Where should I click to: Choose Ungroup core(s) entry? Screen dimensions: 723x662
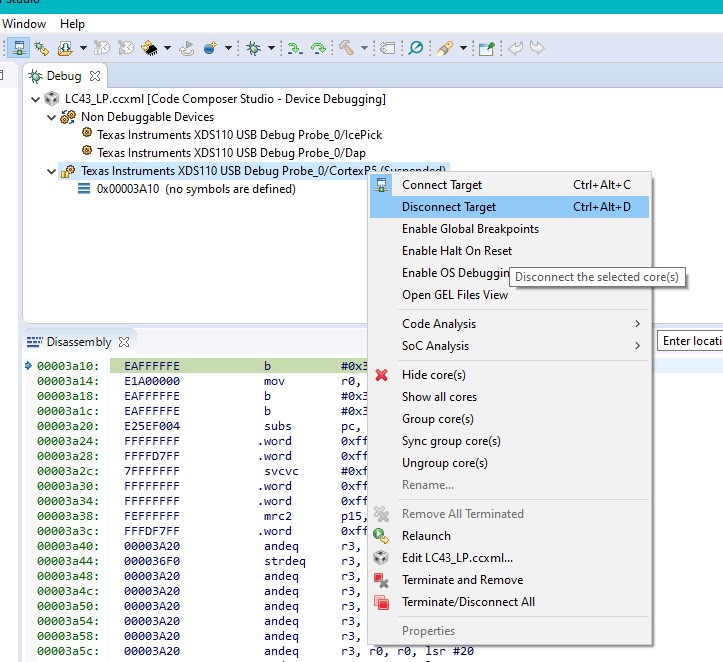pyautogui.click(x=510, y=463)
